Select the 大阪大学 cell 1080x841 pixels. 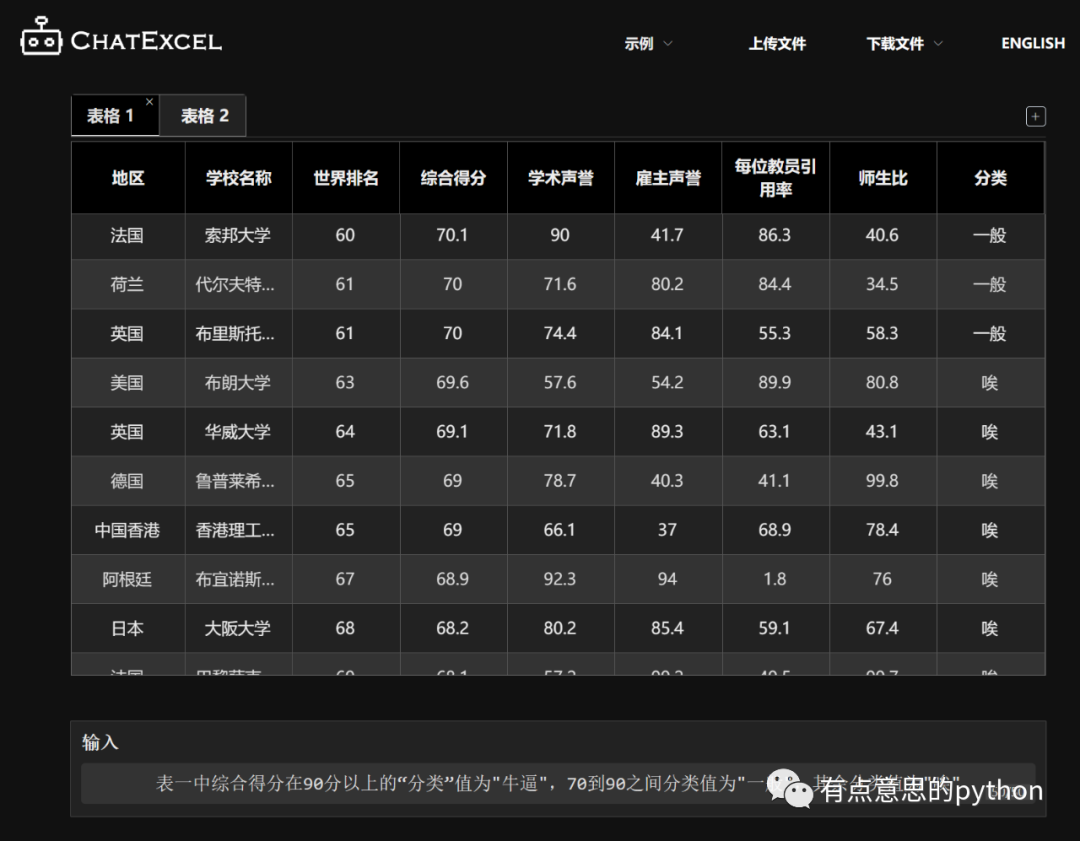pos(238,628)
